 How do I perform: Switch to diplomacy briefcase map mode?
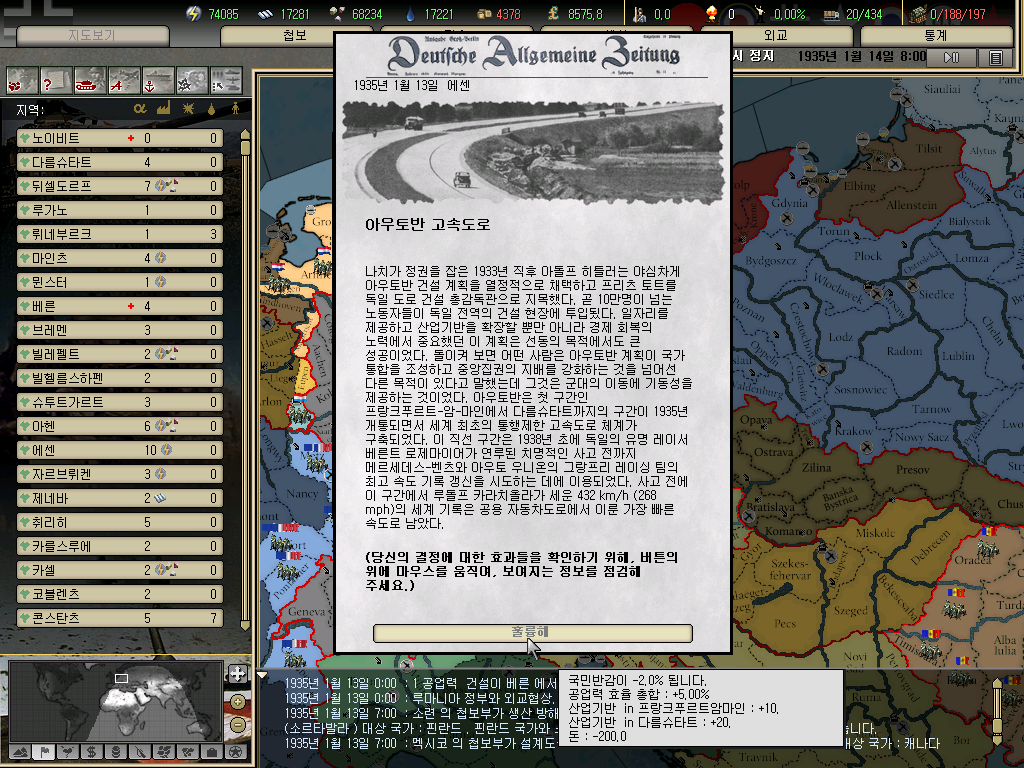coord(213,752)
